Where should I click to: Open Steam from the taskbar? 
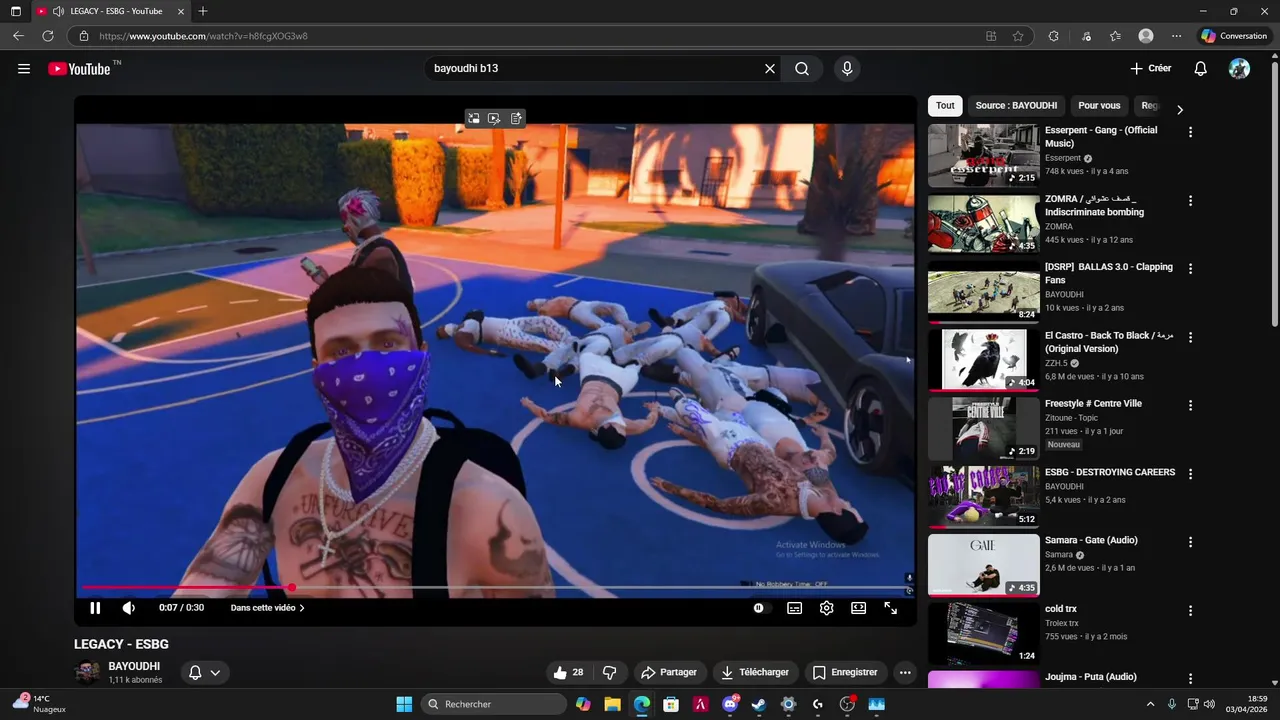point(759,704)
